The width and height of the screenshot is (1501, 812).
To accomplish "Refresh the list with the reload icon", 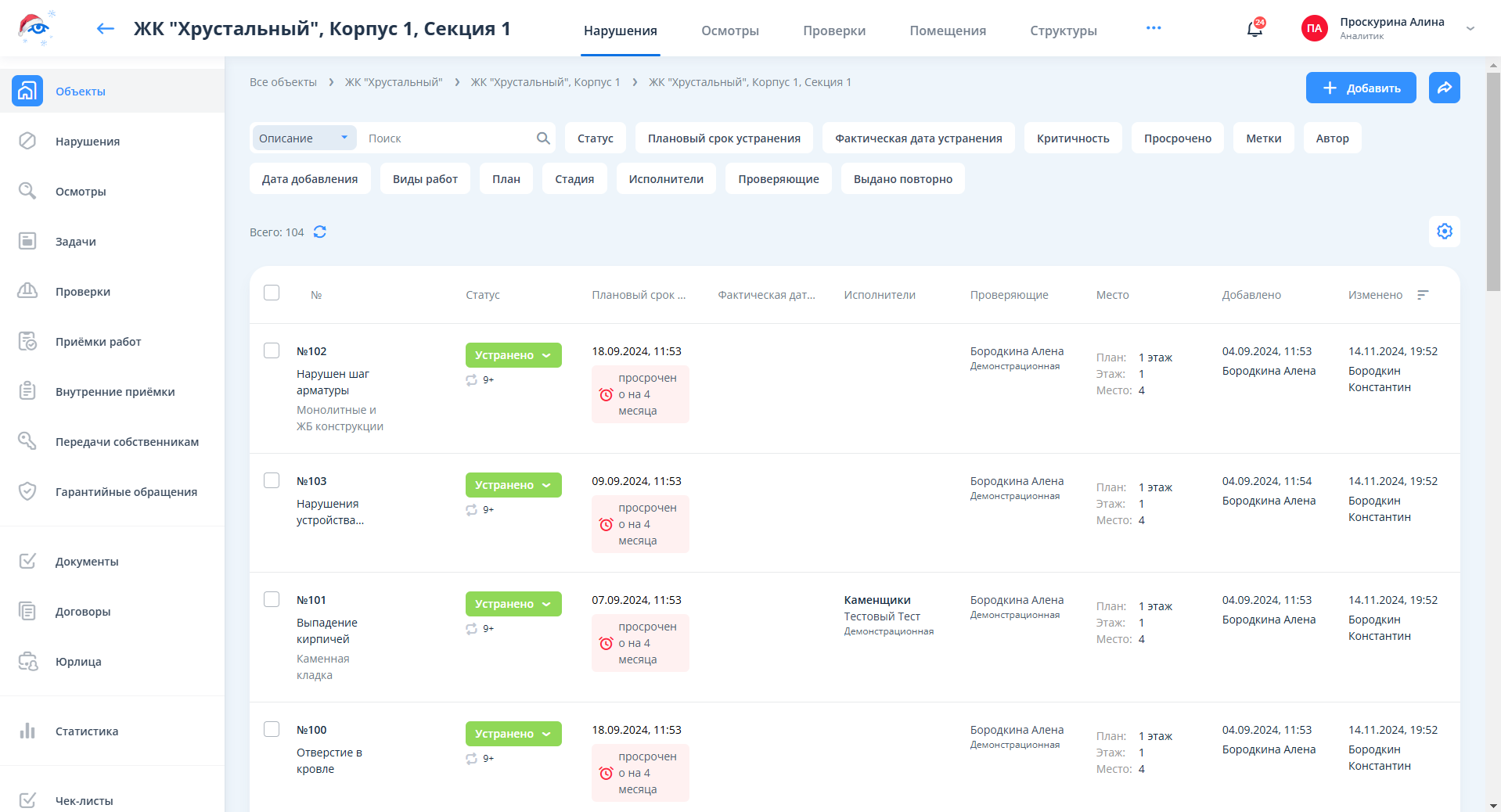I will coord(320,232).
